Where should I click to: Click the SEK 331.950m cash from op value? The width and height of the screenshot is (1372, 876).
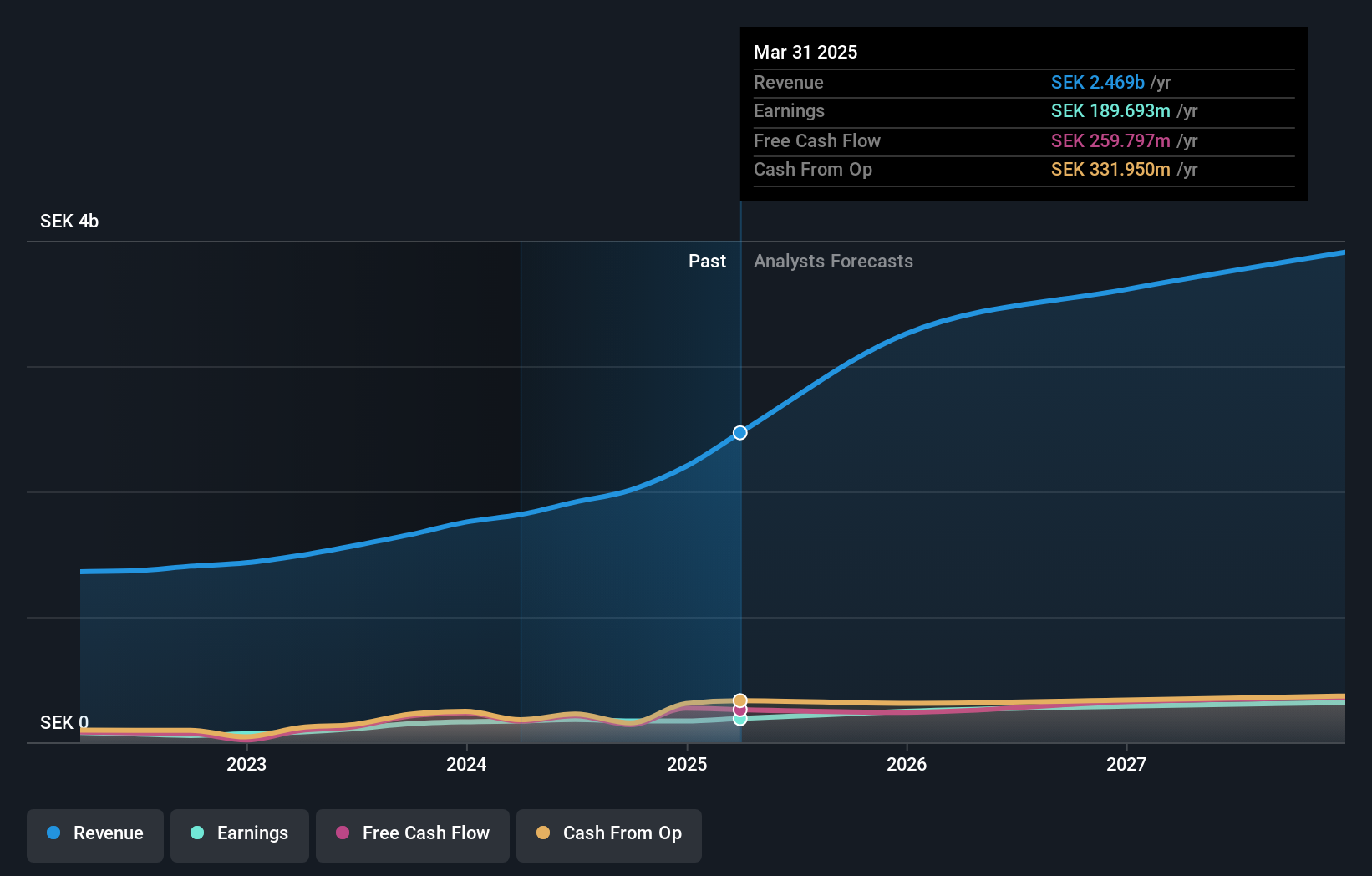click(1110, 169)
